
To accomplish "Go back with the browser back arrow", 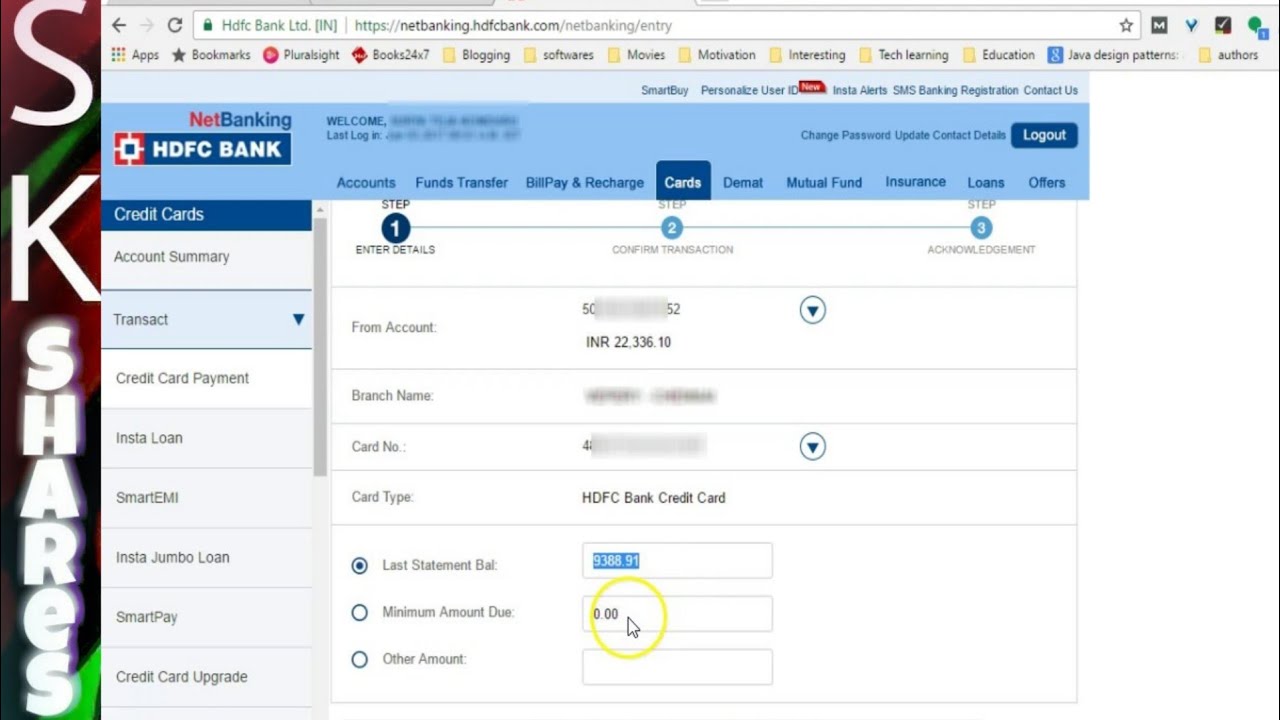I will coord(119,25).
